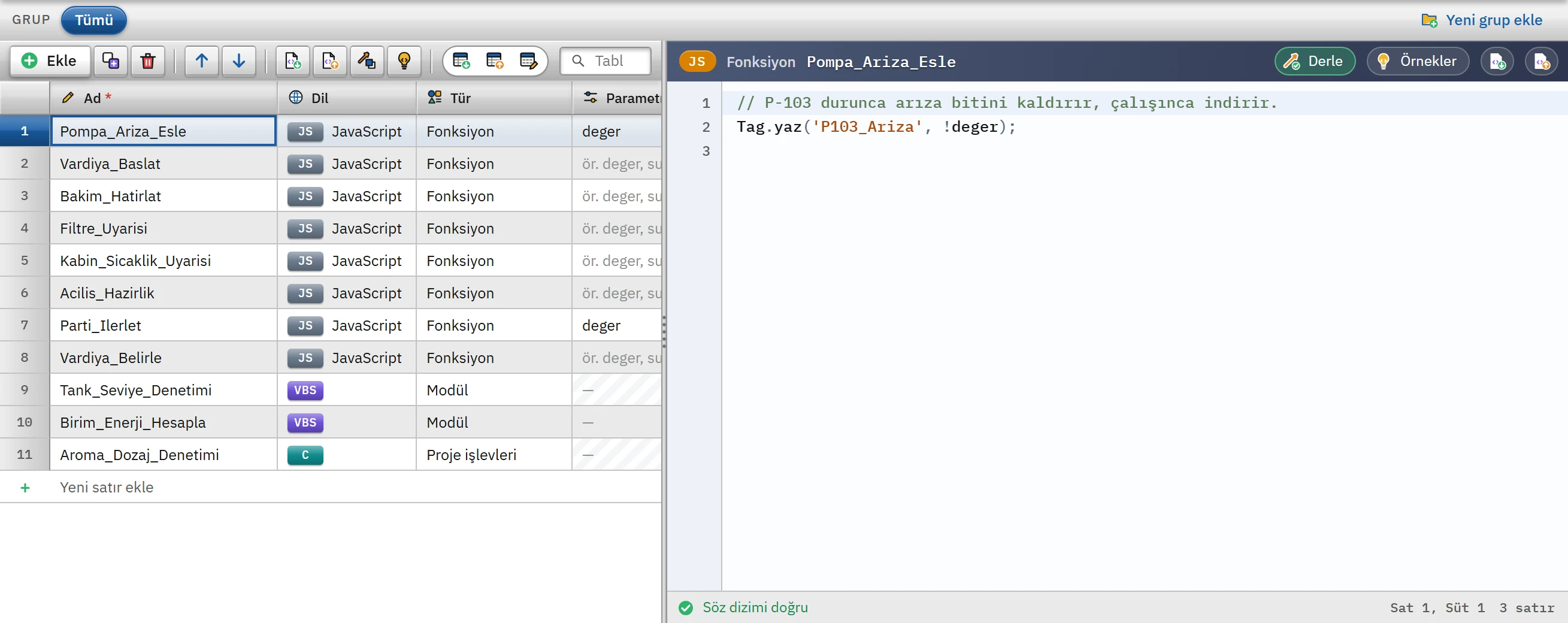The width and height of the screenshot is (1568, 623).
Task: Click the panel splitter handle between table and editor
Action: pos(664,332)
